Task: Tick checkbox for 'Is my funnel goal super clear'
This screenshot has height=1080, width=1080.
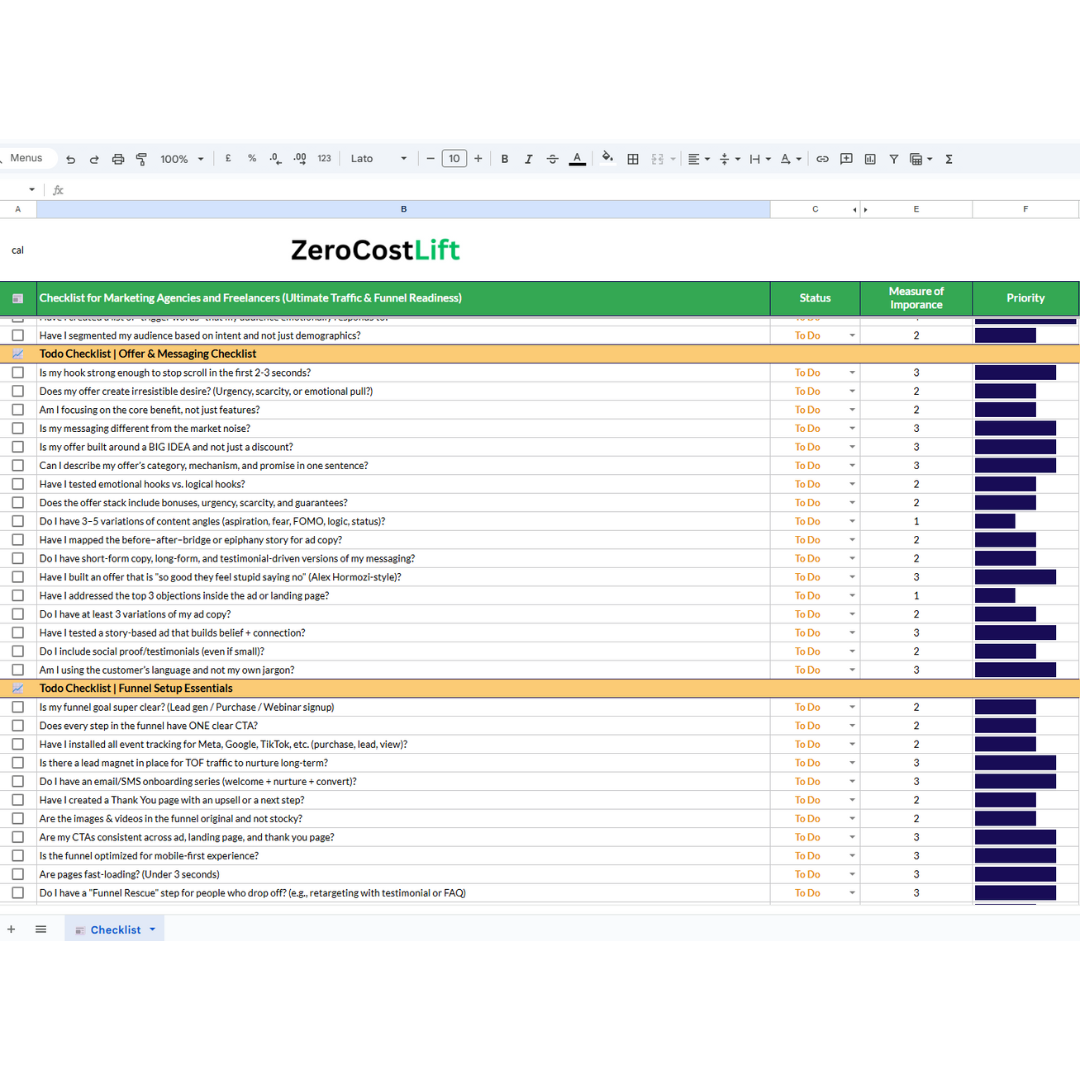Action: (x=17, y=707)
